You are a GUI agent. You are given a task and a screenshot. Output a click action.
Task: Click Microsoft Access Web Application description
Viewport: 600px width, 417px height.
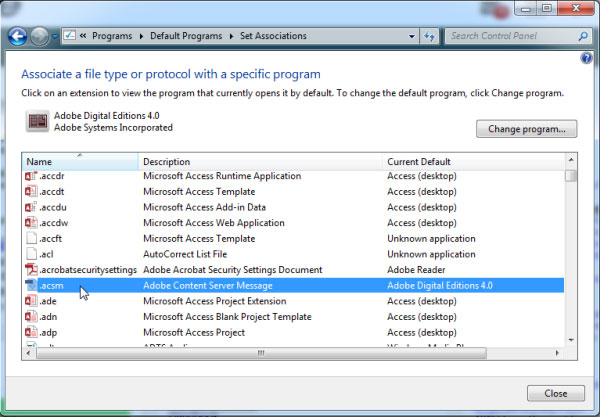[x=214, y=223]
